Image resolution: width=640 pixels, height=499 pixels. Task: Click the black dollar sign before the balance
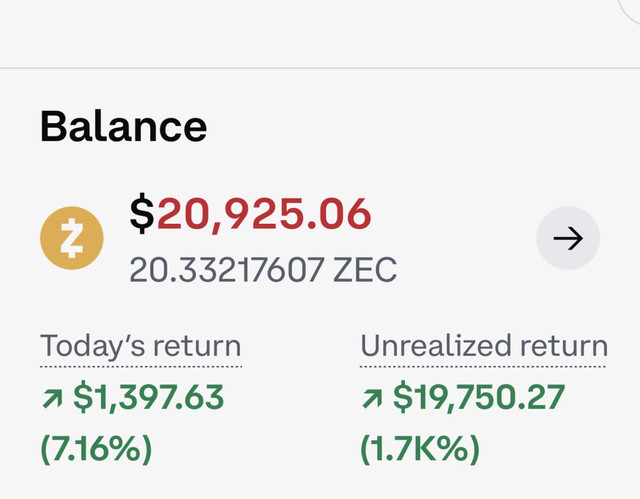142,213
